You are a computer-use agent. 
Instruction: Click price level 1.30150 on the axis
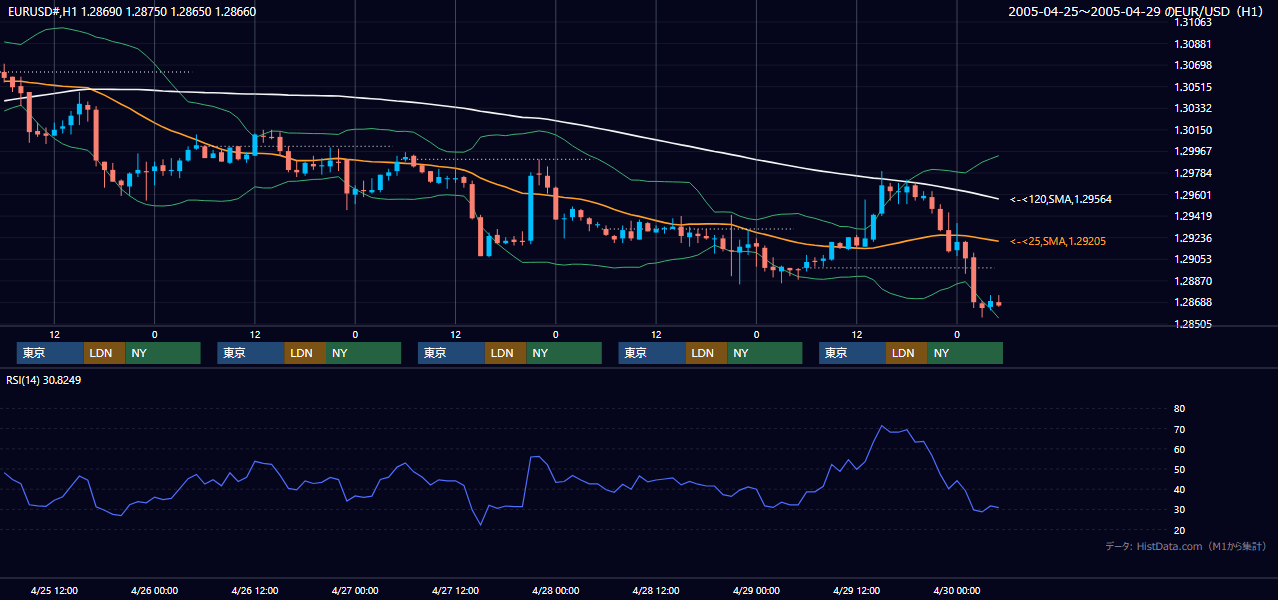1192,130
